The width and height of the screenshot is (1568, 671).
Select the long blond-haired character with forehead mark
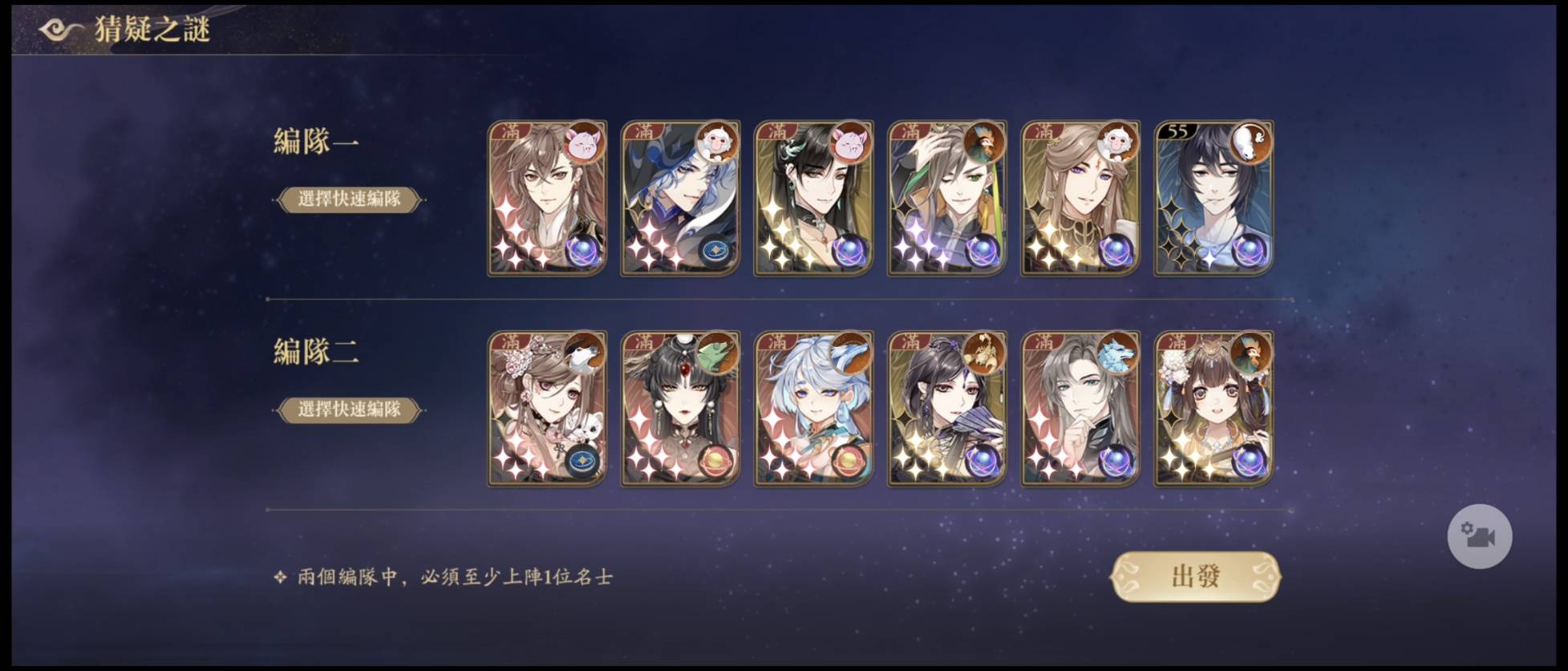pos(1080,198)
